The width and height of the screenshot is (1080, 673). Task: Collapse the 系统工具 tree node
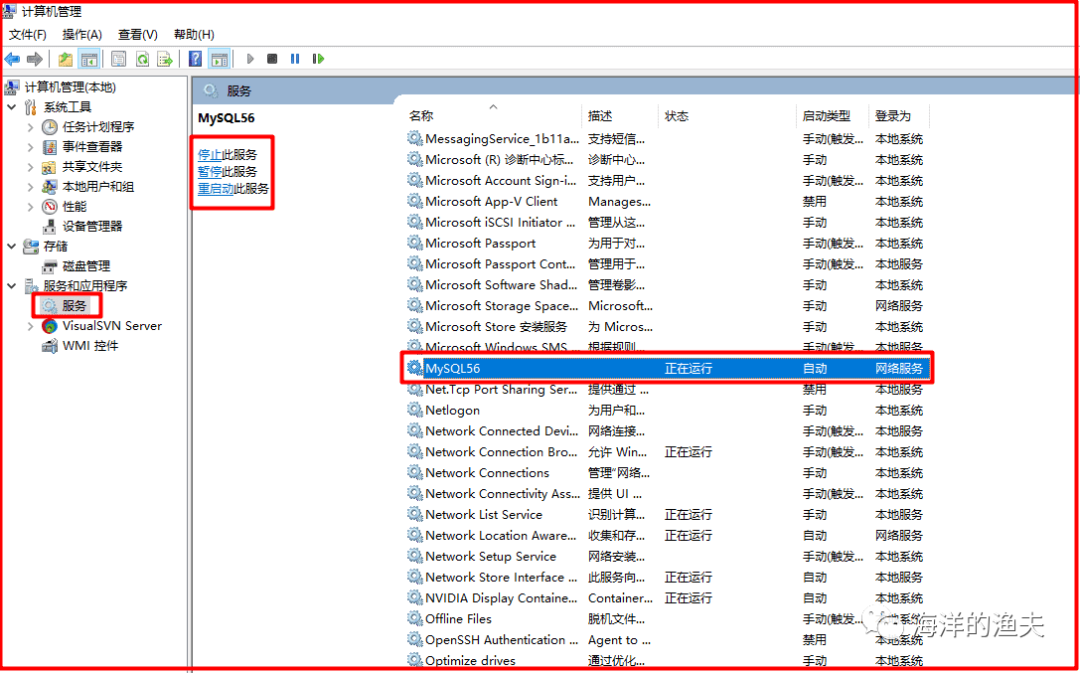(12, 107)
